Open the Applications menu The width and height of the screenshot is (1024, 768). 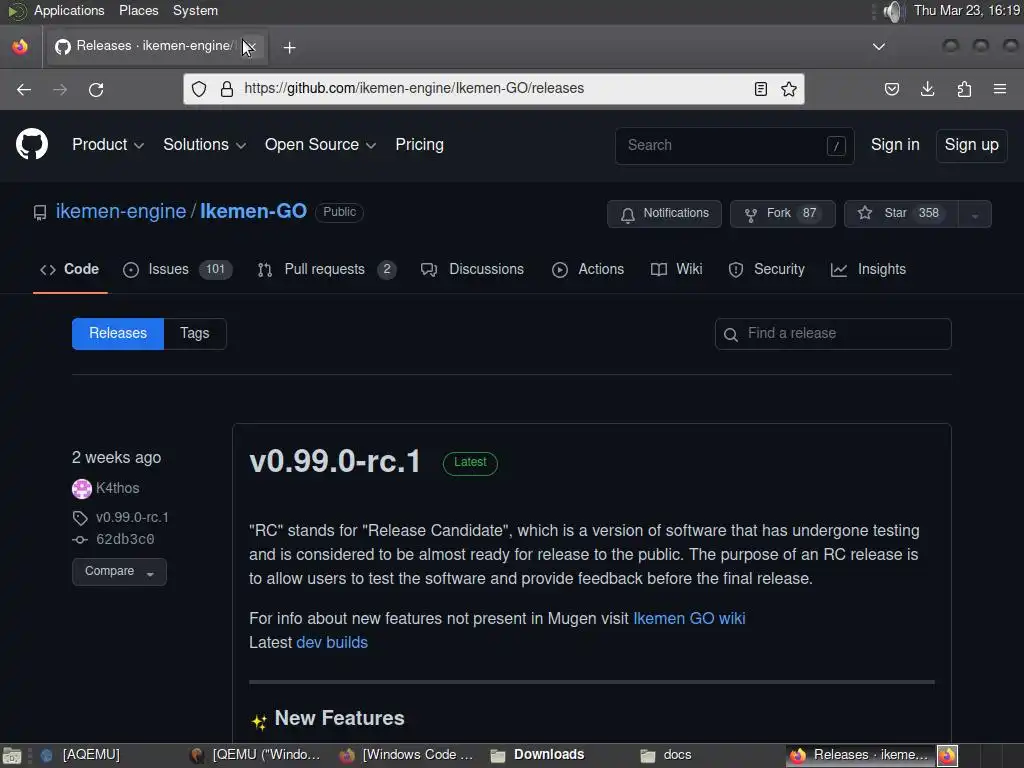[69, 11]
